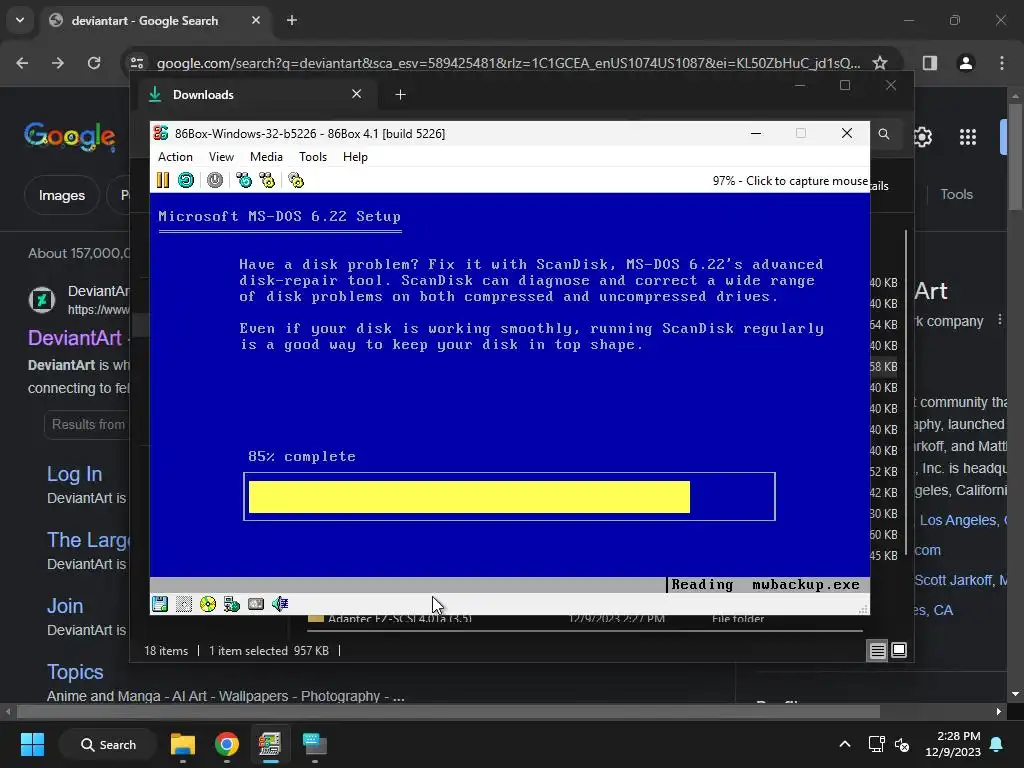
Task: Open the Tools menu in 86Box
Action: [313, 157]
